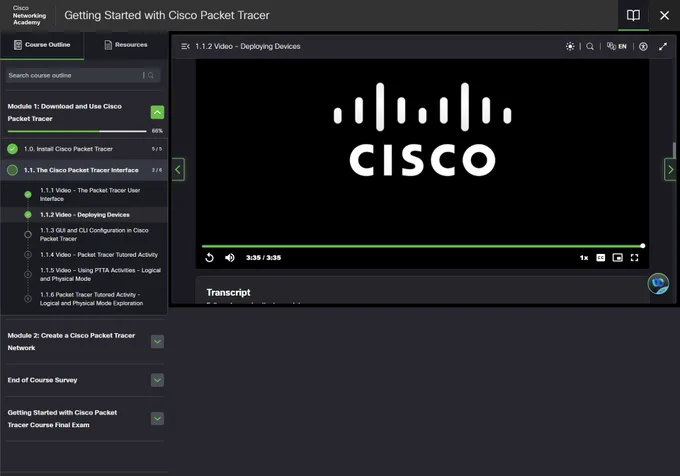Go to previous page with left arrow
The width and height of the screenshot is (680, 476).
tap(178, 170)
